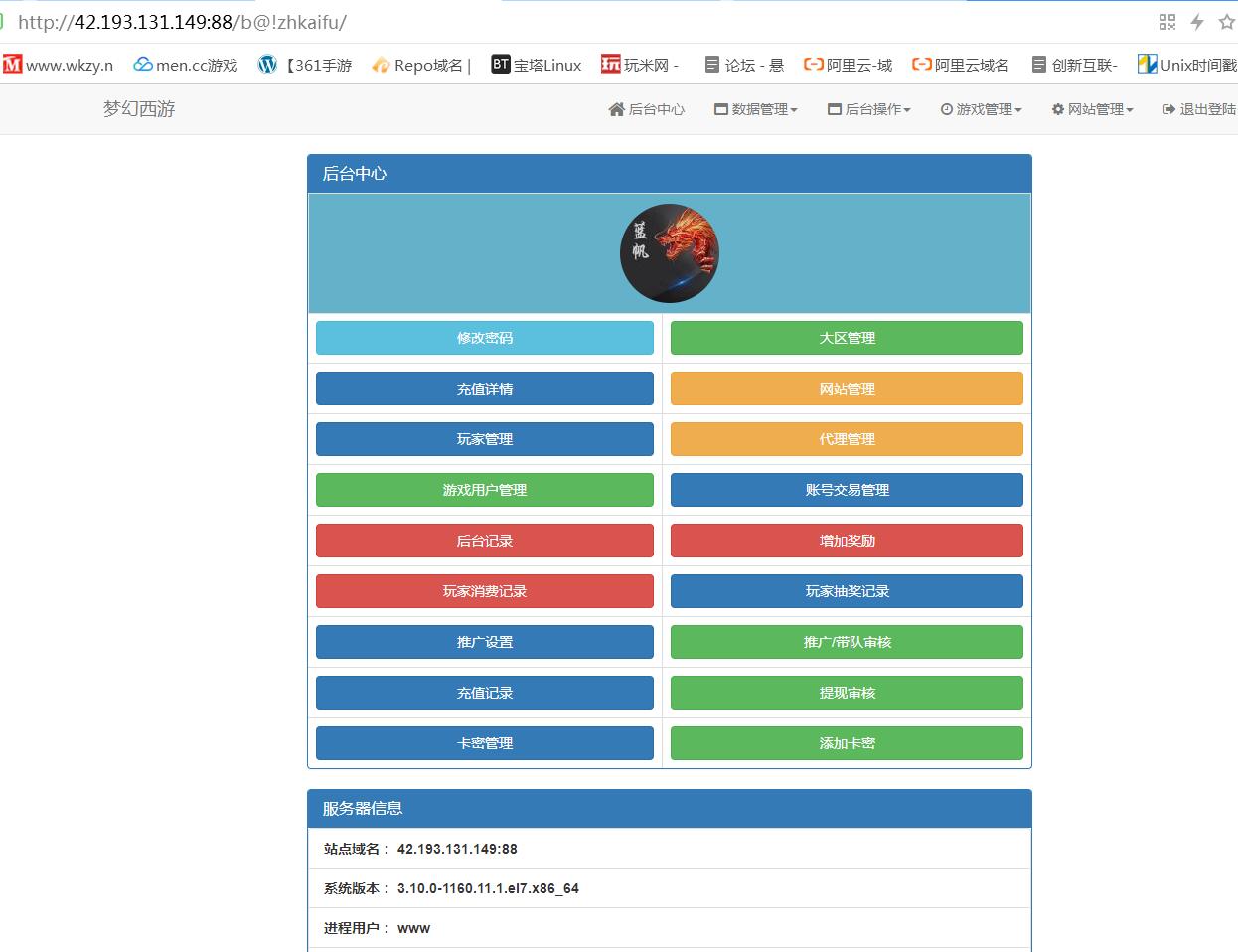Screen dimensions: 1238x952
Task: Click the QR code icon in address bar
Action: tap(1167, 22)
